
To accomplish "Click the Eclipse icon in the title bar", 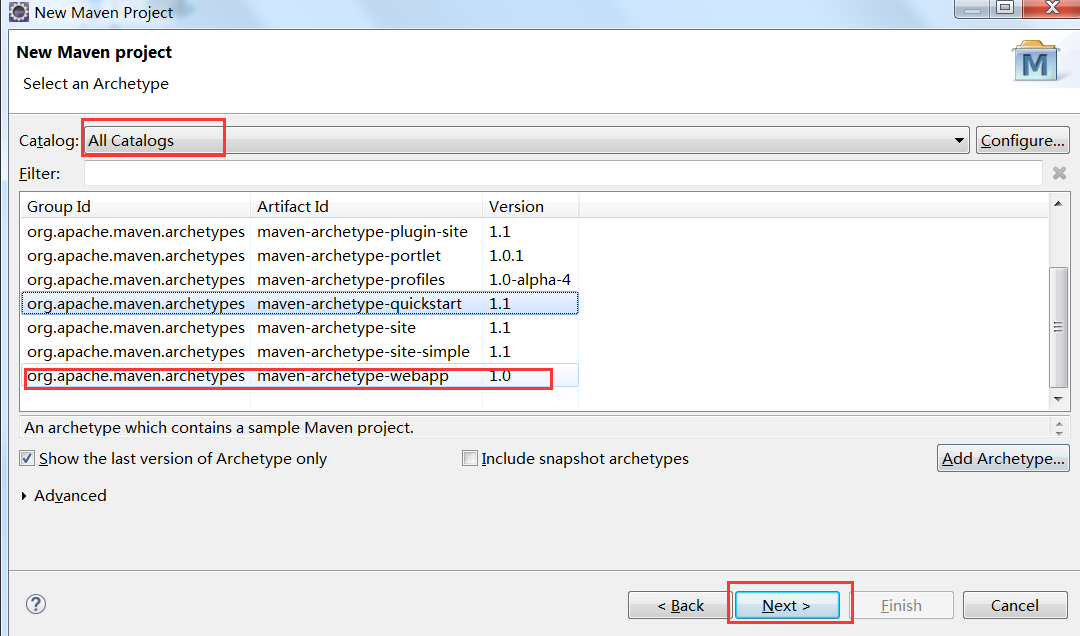I will [19, 12].
